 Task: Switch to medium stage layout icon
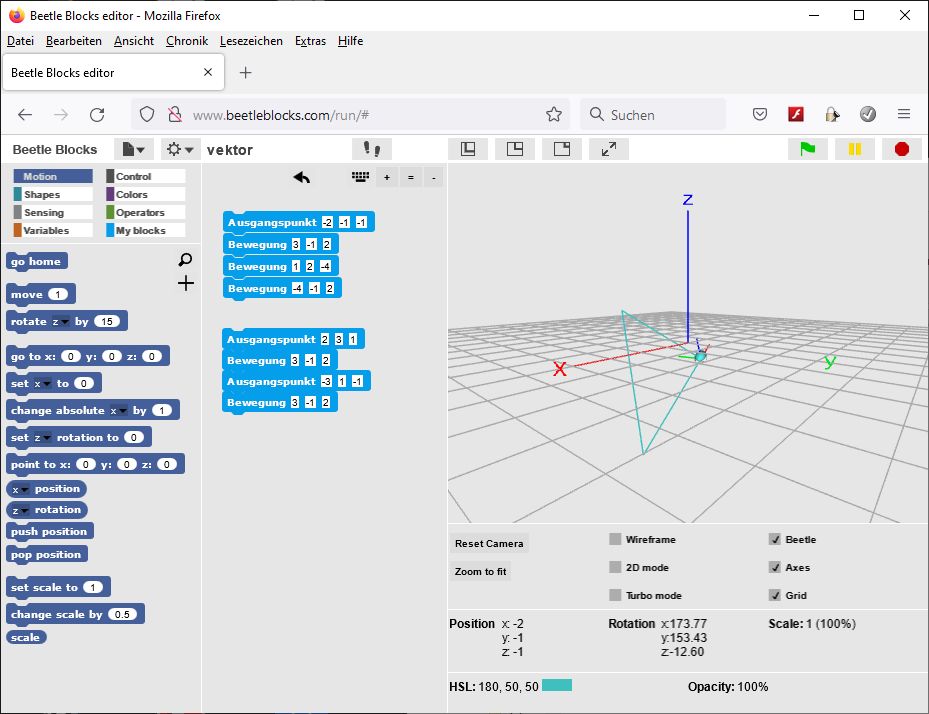(x=515, y=149)
